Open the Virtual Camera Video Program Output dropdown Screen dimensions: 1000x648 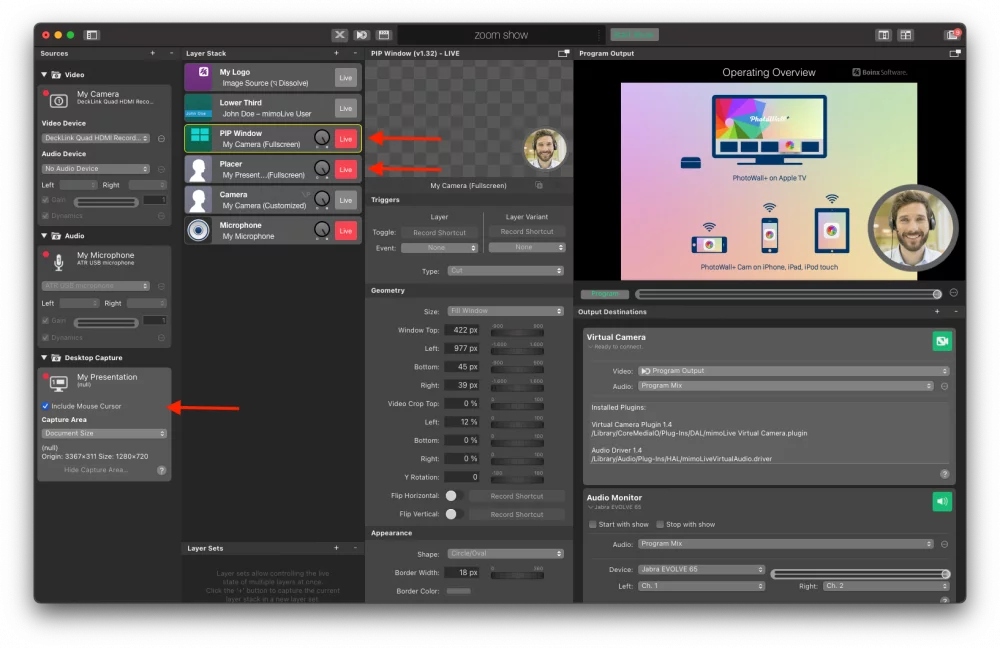(793, 371)
